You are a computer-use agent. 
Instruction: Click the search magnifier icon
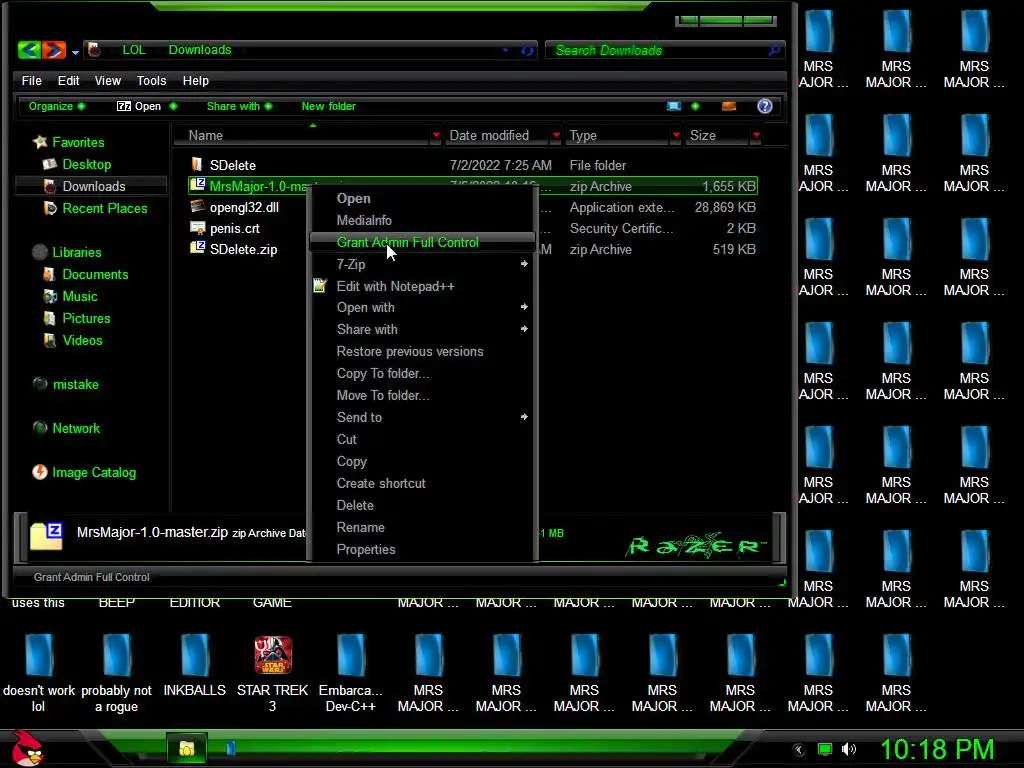(x=775, y=50)
